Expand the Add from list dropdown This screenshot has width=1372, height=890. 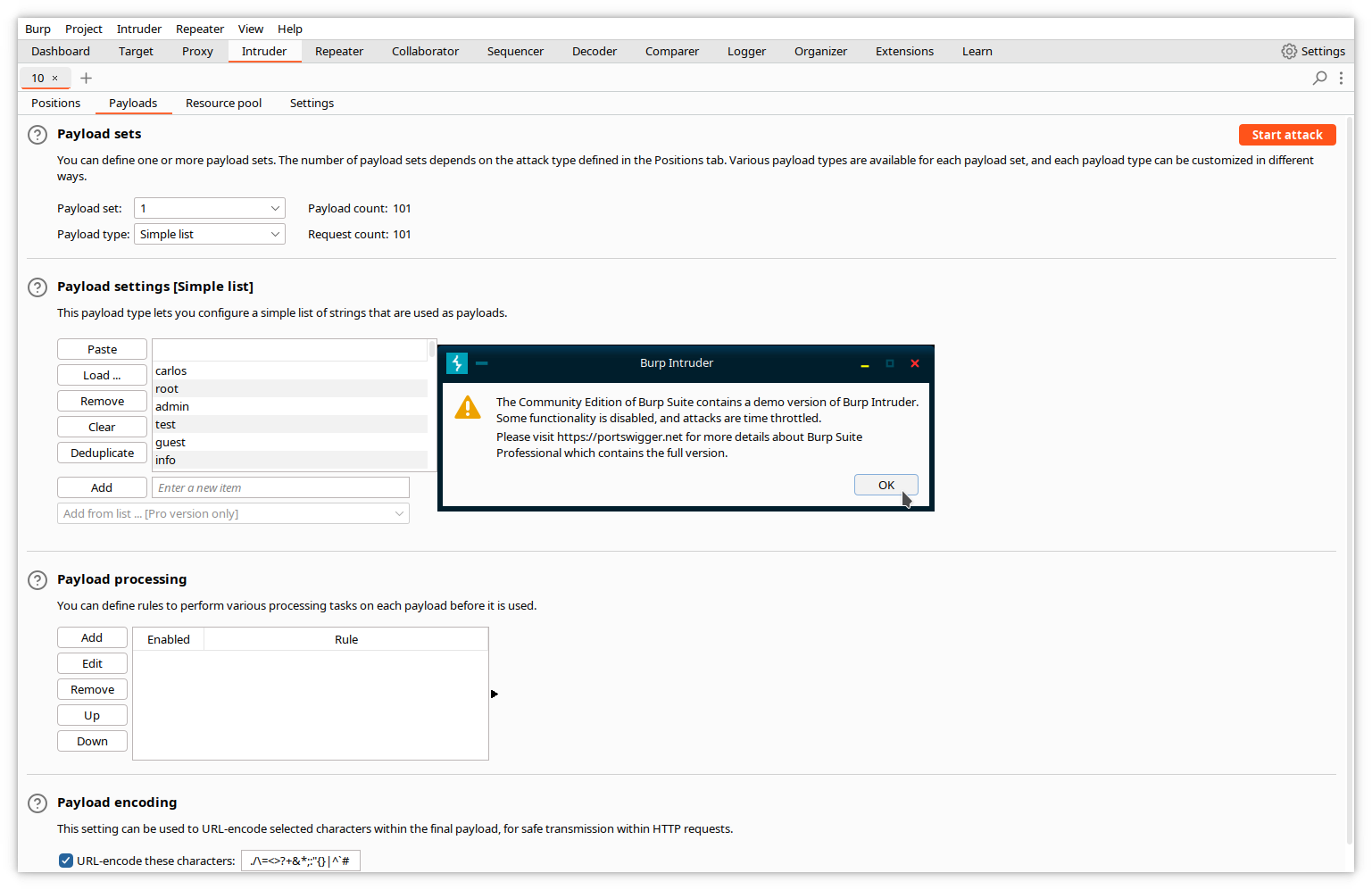[x=233, y=514]
